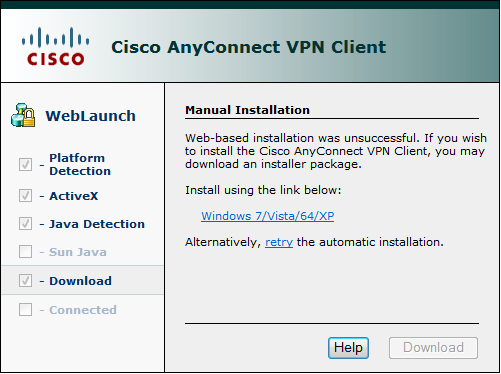Image resolution: width=501 pixels, height=374 pixels.
Task: Check the Sun Java checkbox
Action: pyautogui.click(x=25, y=252)
